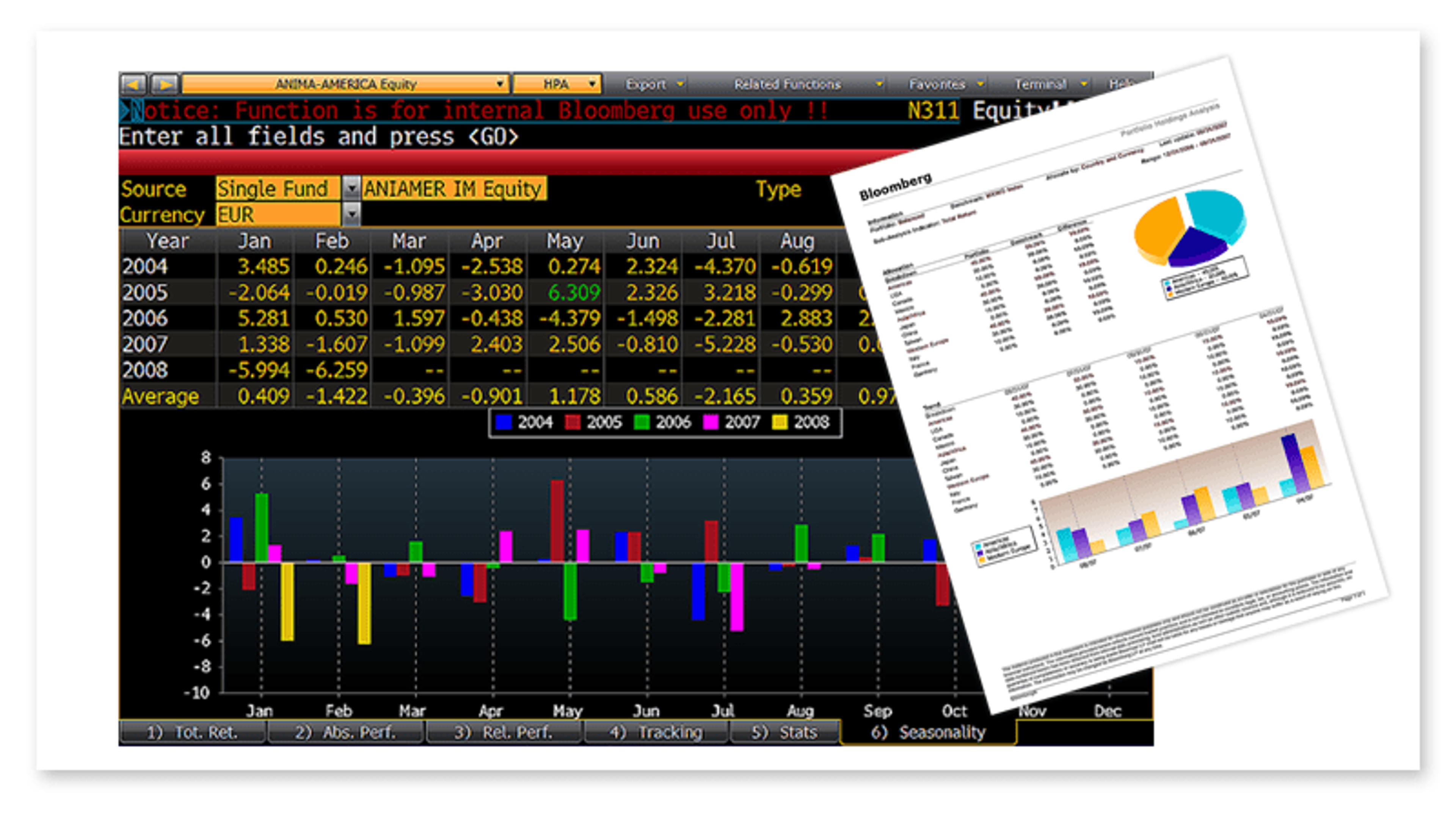The height and width of the screenshot is (819, 1456).
Task: Click the green 2006 legend swatch
Action: tap(642, 422)
